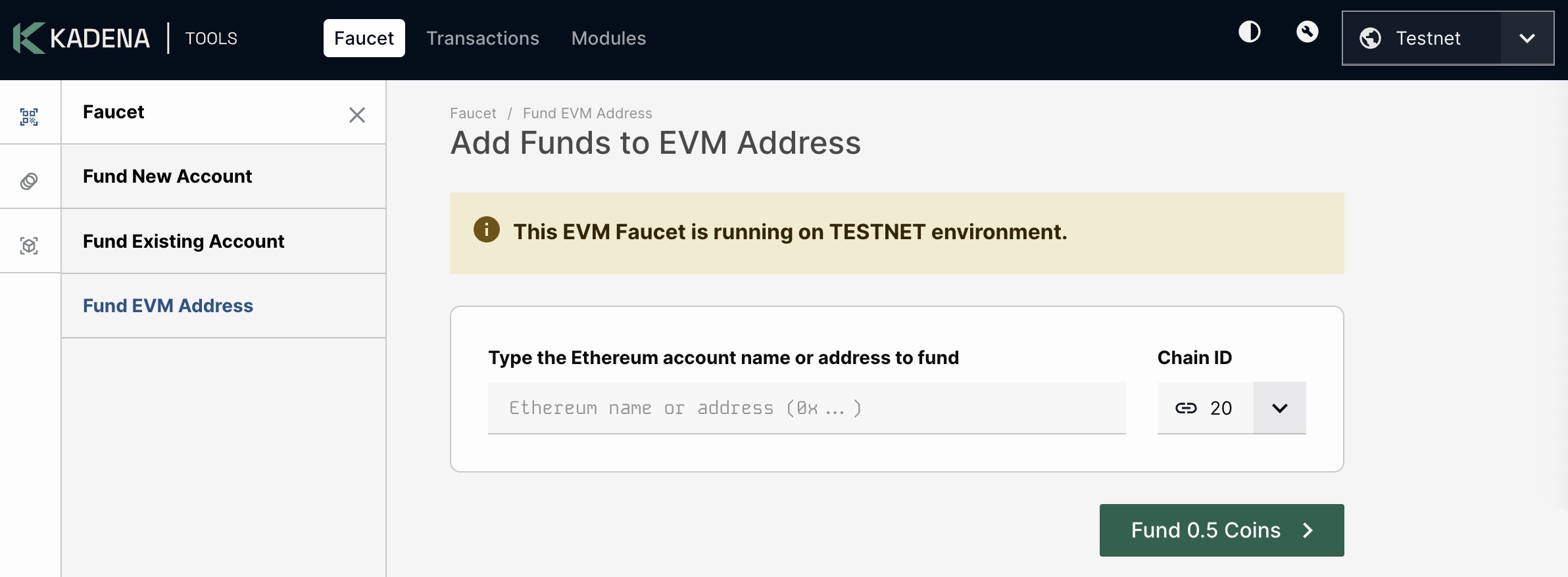Open settings via the wrench icon
The height and width of the screenshot is (577, 1568).
click(1308, 32)
